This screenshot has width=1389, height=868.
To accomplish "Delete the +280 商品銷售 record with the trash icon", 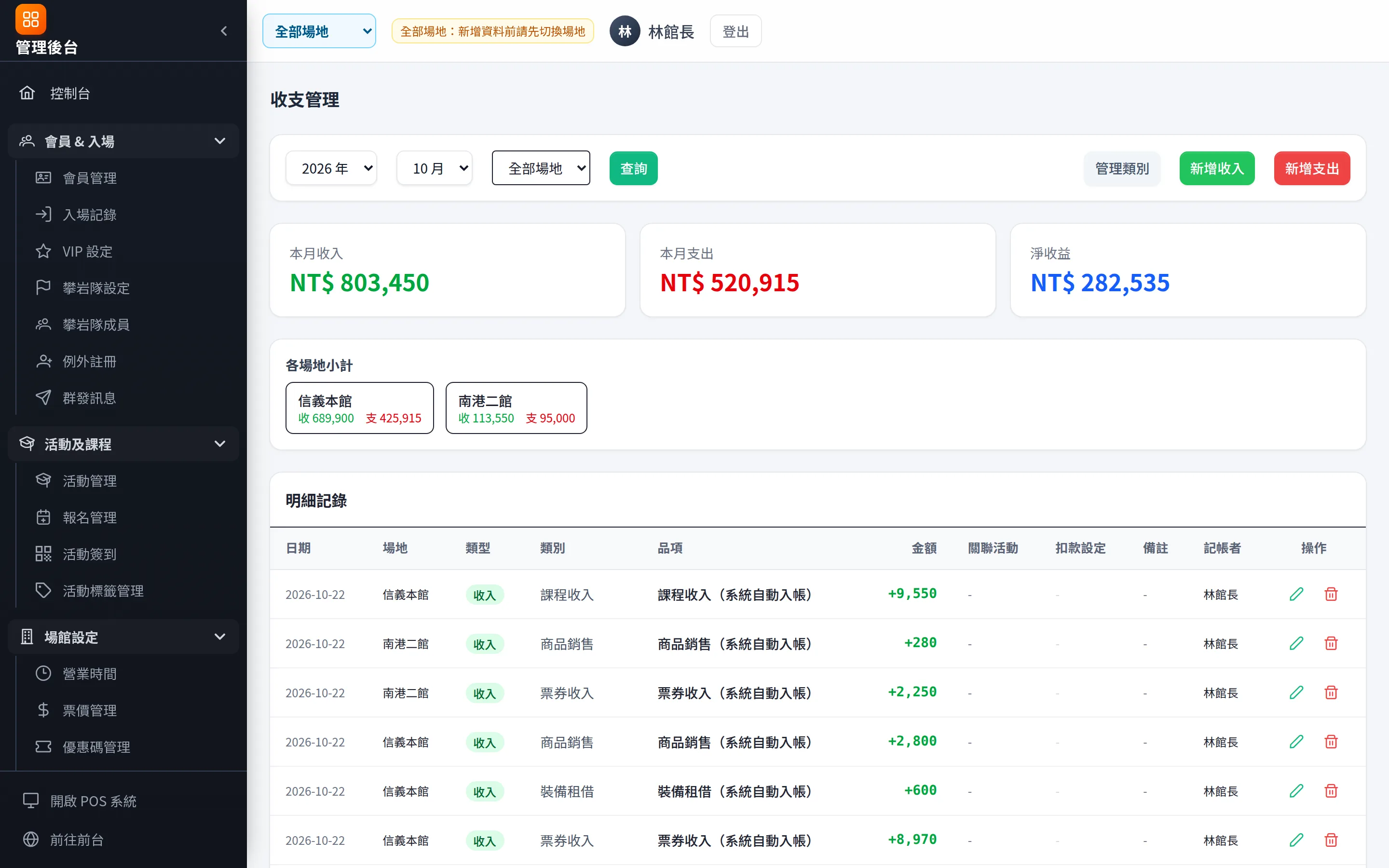I will (1331, 644).
